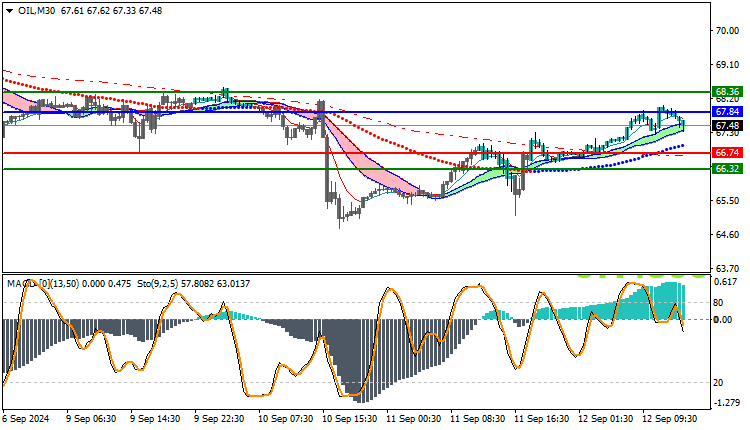The height and width of the screenshot is (430, 750).
Task: Select the green 68.36 price level label
Action: pyautogui.click(x=727, y=91)
